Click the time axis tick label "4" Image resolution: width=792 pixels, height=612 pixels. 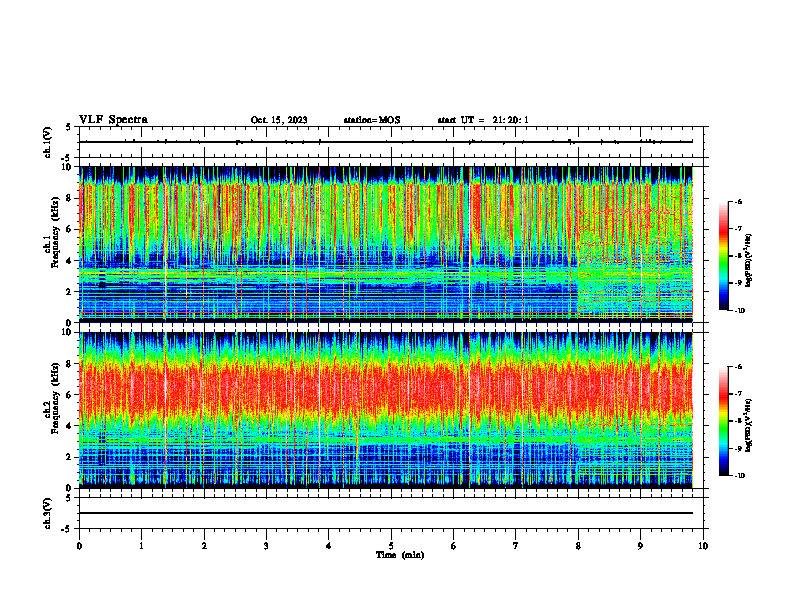pyautogui.click(x=329, y=546)
